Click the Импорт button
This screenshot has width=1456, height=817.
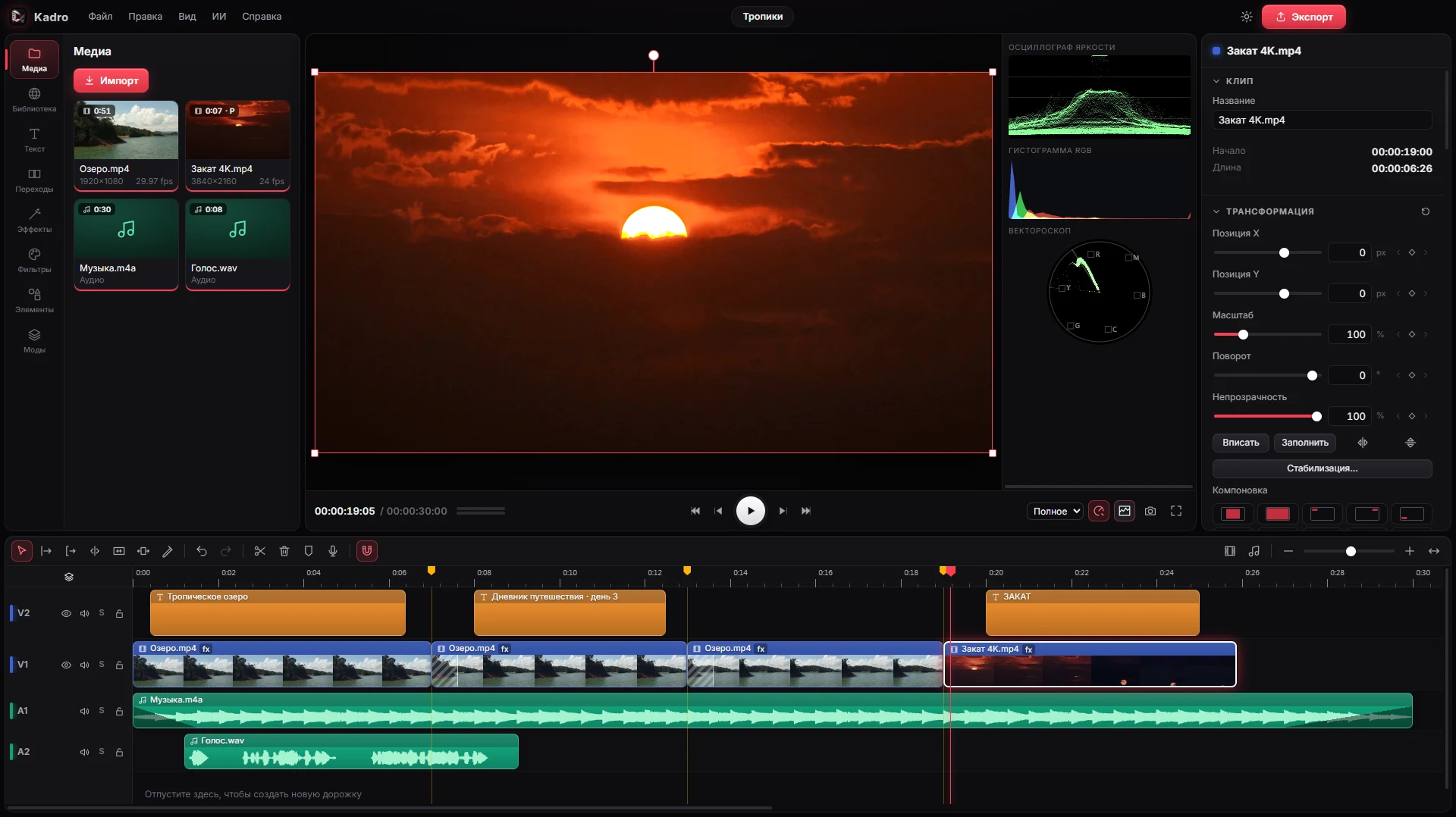coord(111,80)
